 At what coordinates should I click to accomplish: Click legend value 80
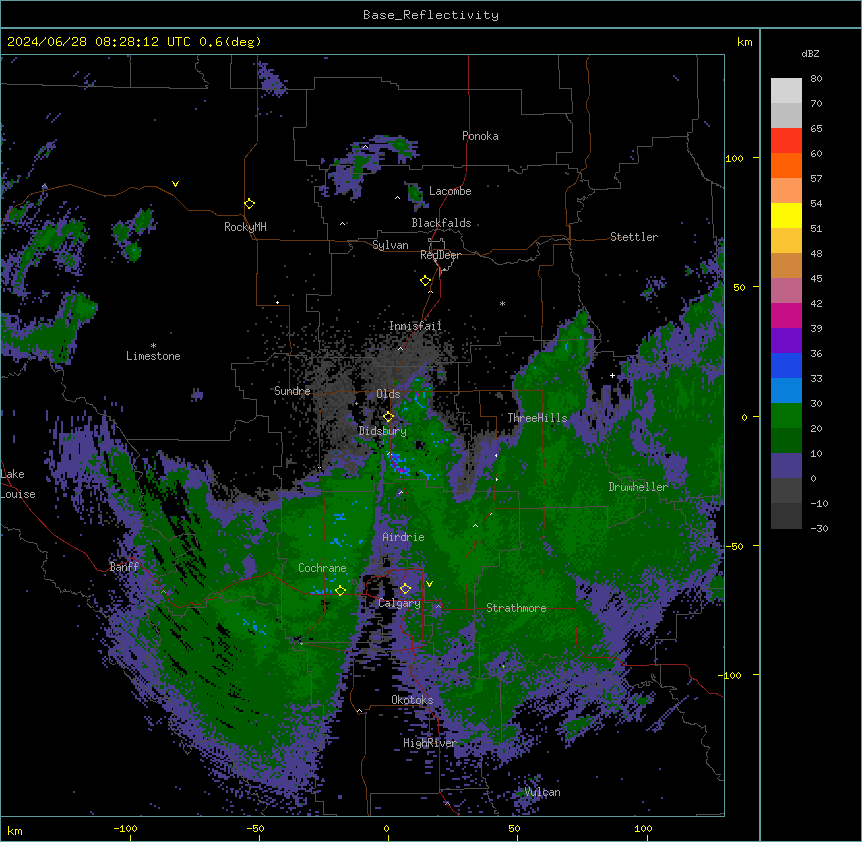click(816, 79)
